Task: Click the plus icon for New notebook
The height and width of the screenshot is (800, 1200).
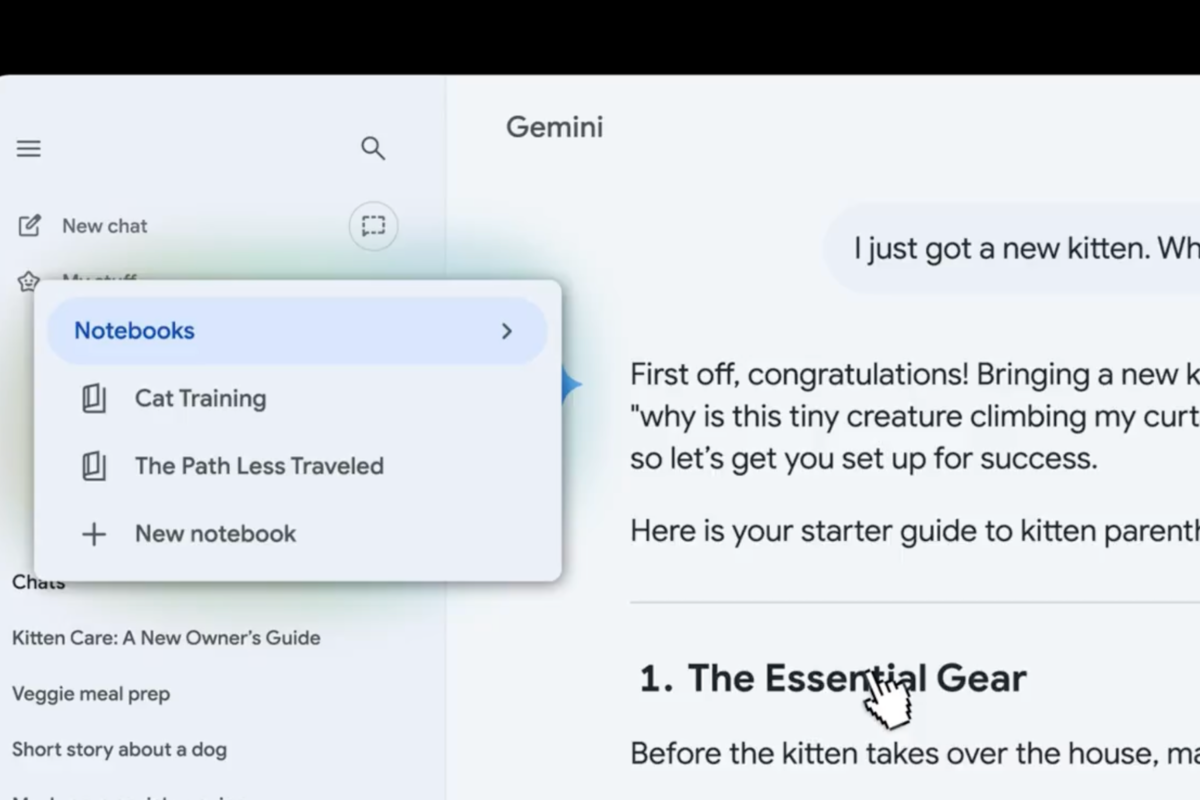Action: pos(94,534)
